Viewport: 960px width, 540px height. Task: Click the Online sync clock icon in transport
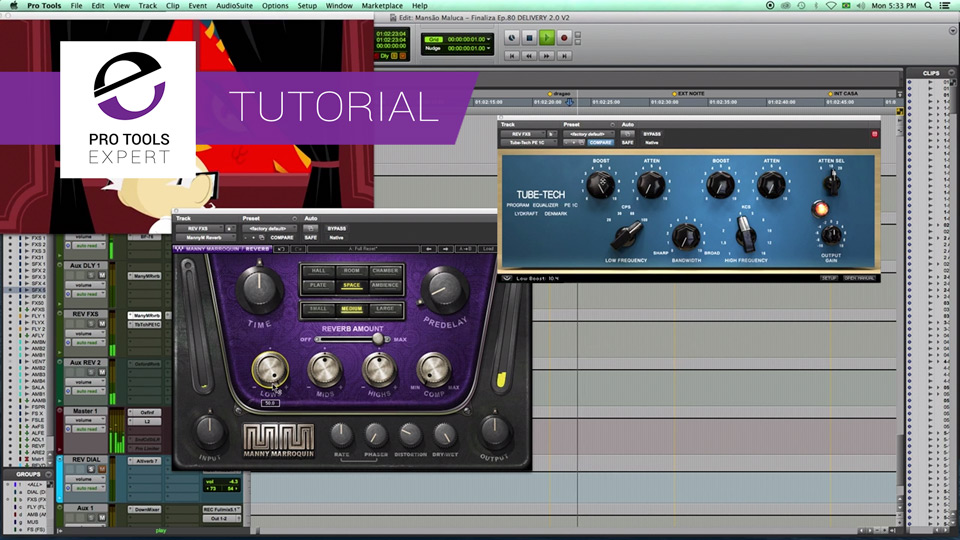(x=512, y=38)
